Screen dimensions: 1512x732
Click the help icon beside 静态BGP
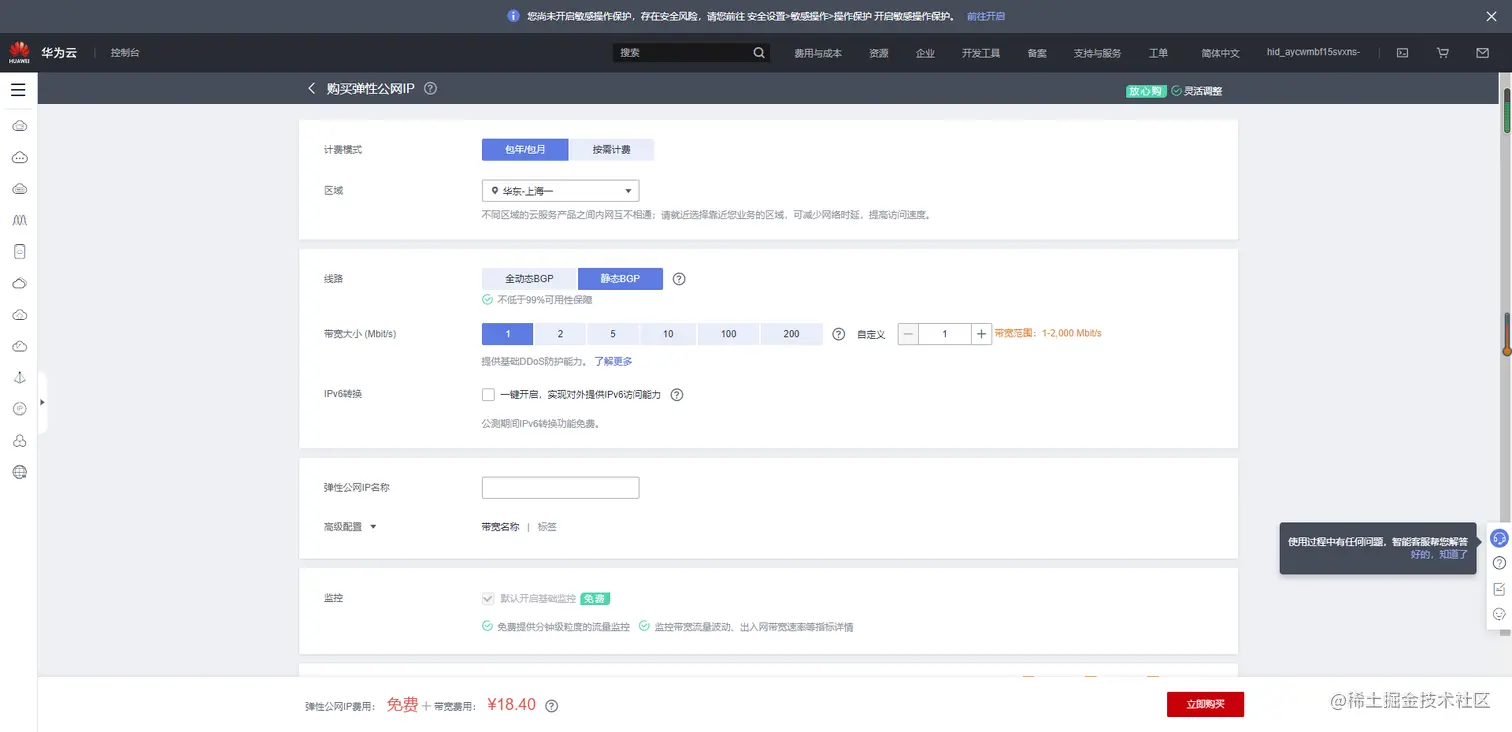[x=679, y=279]
